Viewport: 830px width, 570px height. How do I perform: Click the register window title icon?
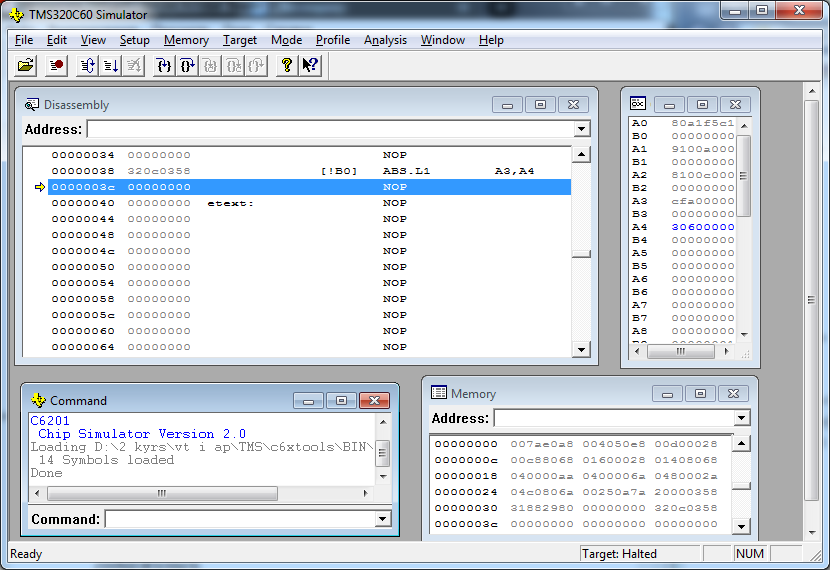pyautogui.click(x=637, y=103)
